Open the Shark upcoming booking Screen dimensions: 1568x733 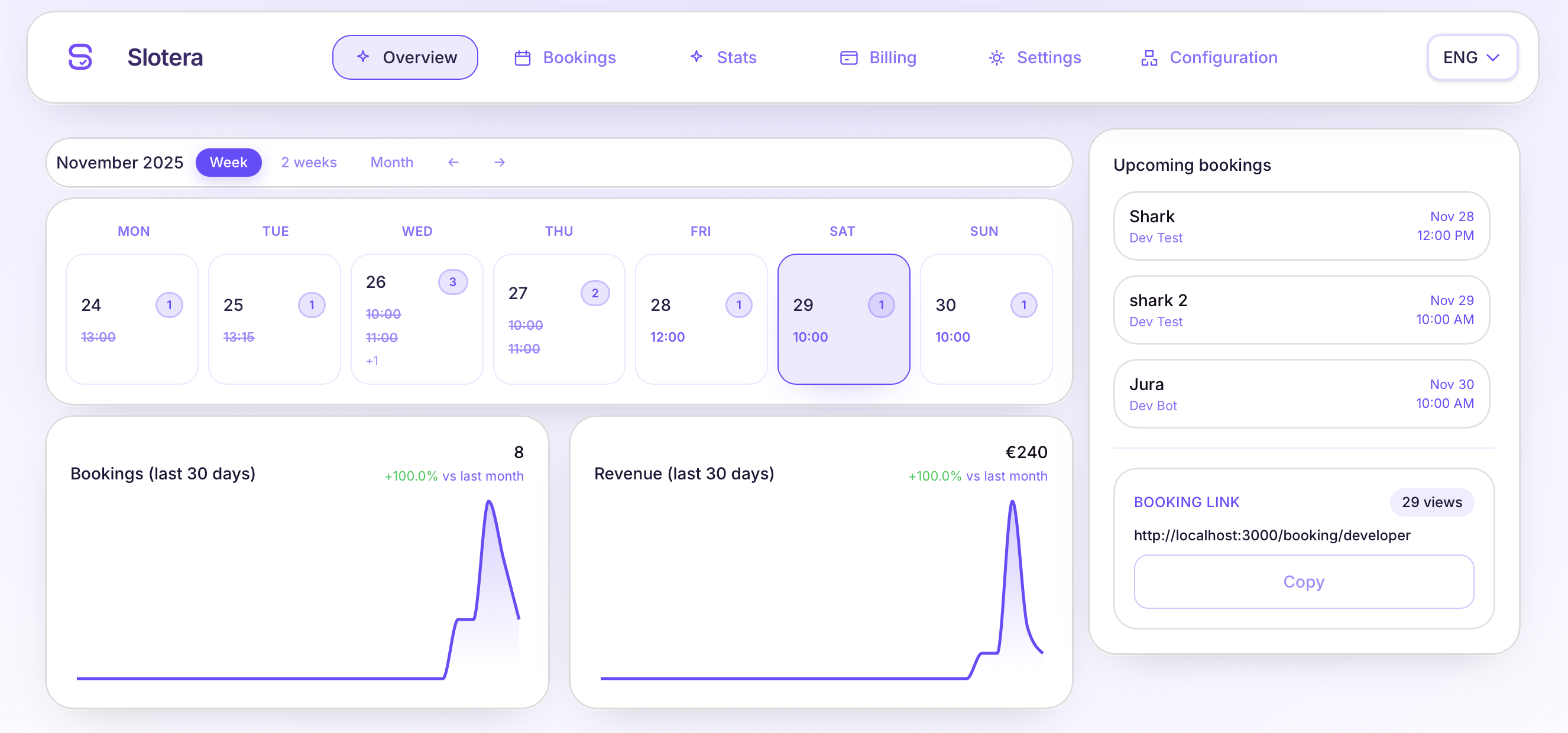(1301, 226)
